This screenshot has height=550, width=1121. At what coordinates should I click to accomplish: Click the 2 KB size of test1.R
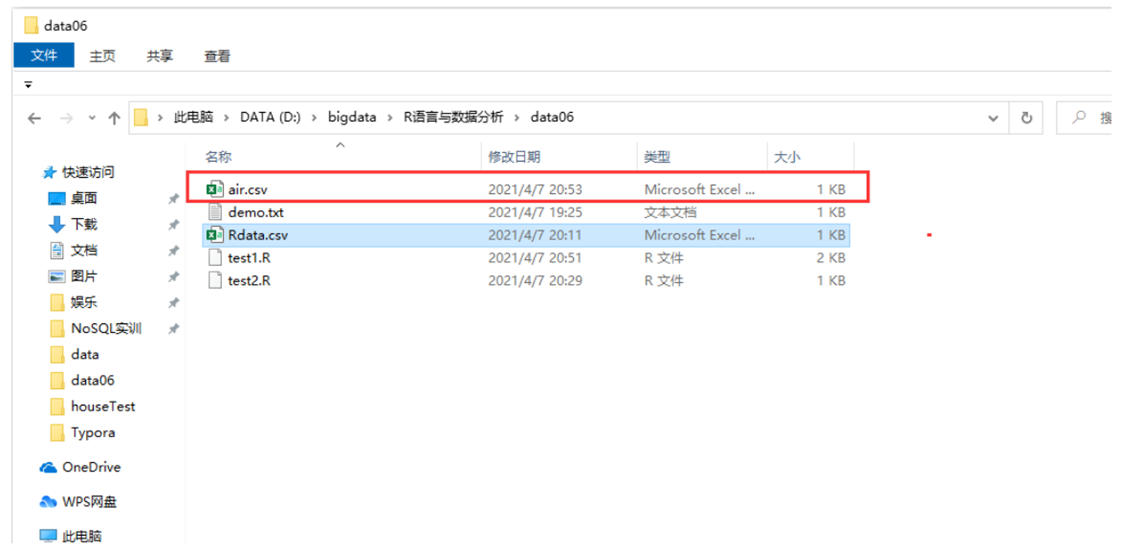point(831,257)
